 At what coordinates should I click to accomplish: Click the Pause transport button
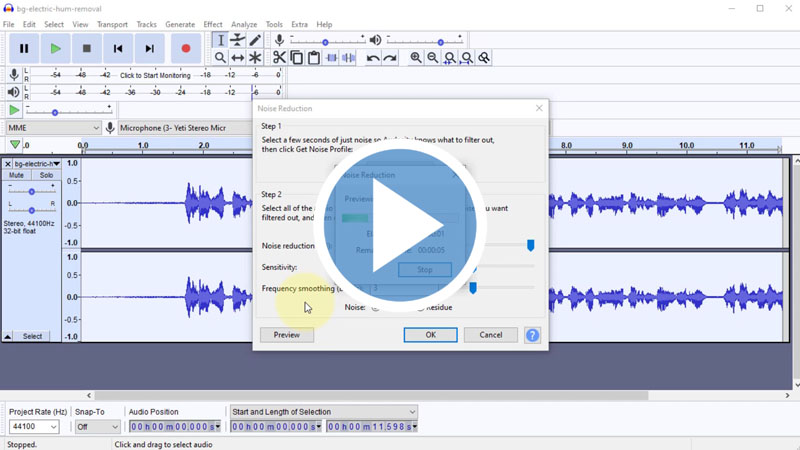(24, 48)
